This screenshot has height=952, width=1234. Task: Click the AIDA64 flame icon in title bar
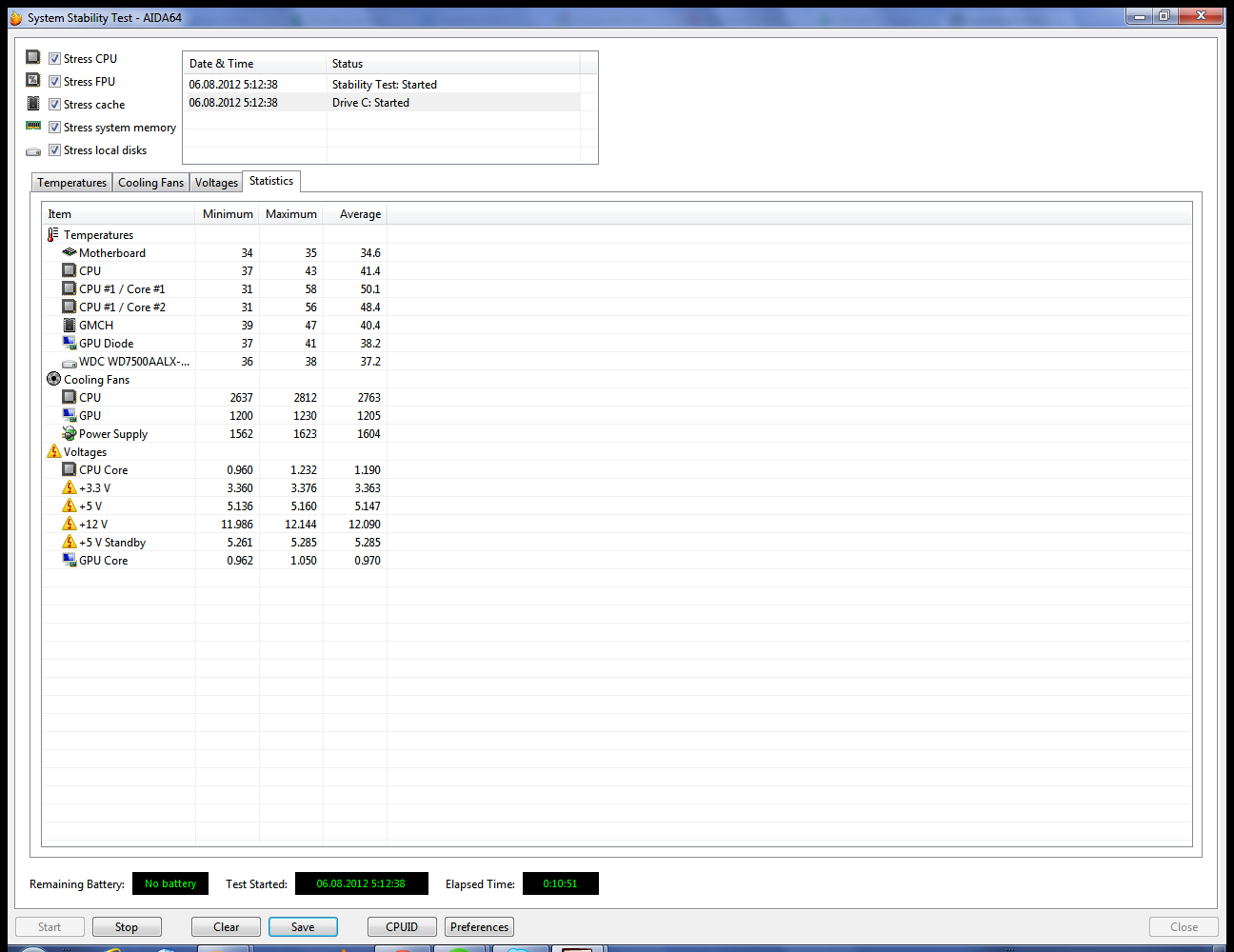(15, 17)
